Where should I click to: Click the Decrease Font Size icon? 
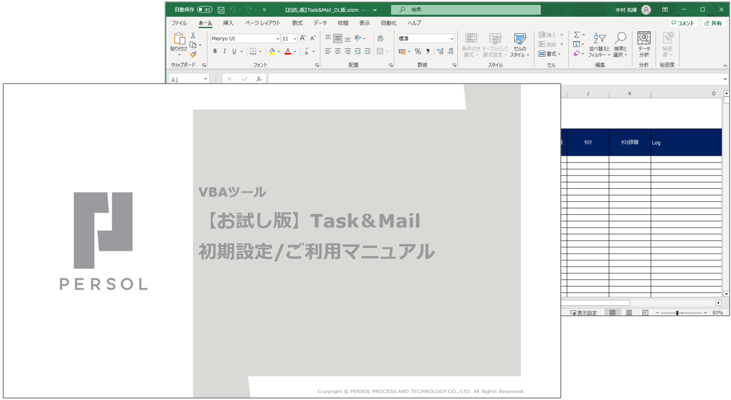pyautogui.click(x=313, y=38)
